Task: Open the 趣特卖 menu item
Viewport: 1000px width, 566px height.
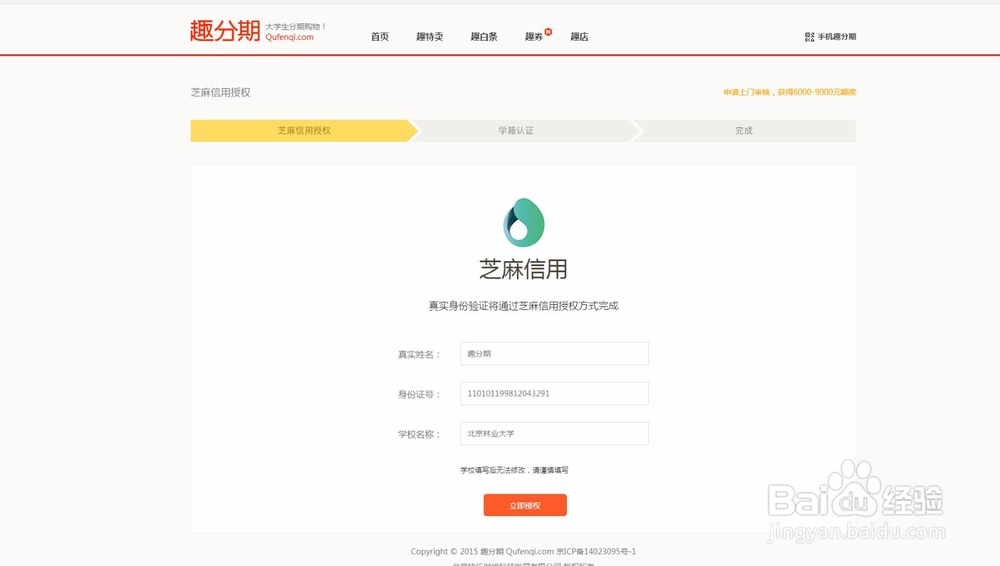Action: (x=429, y=37)
